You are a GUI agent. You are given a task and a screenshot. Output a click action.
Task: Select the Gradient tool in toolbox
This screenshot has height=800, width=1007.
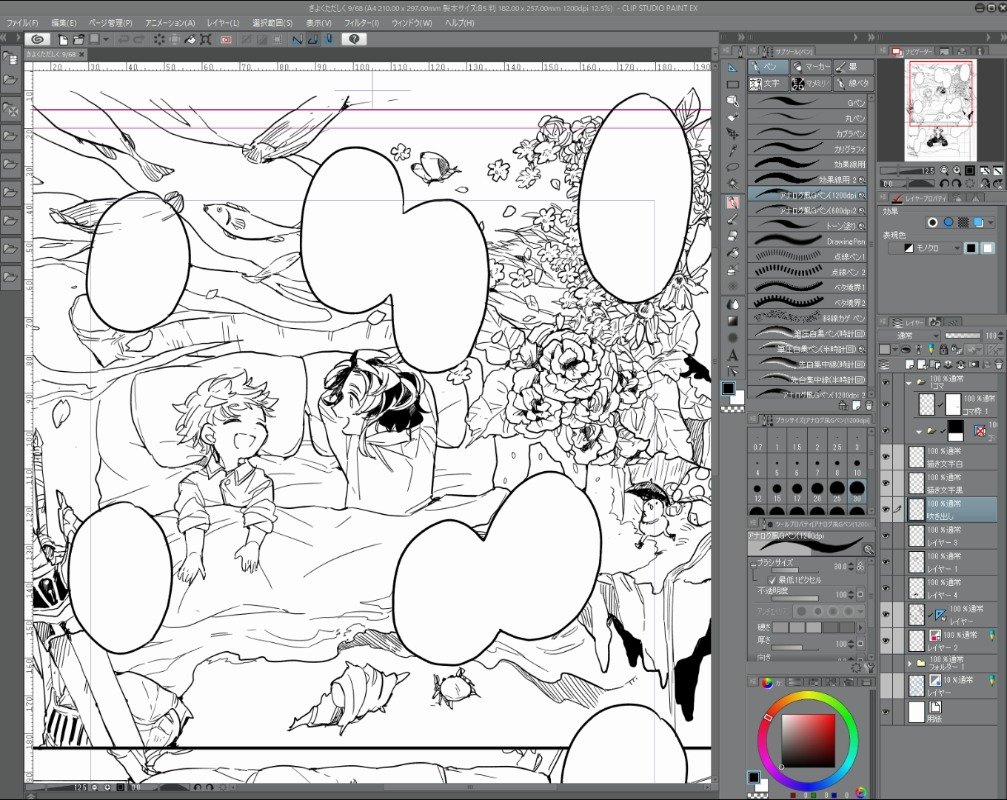(733, 321)
